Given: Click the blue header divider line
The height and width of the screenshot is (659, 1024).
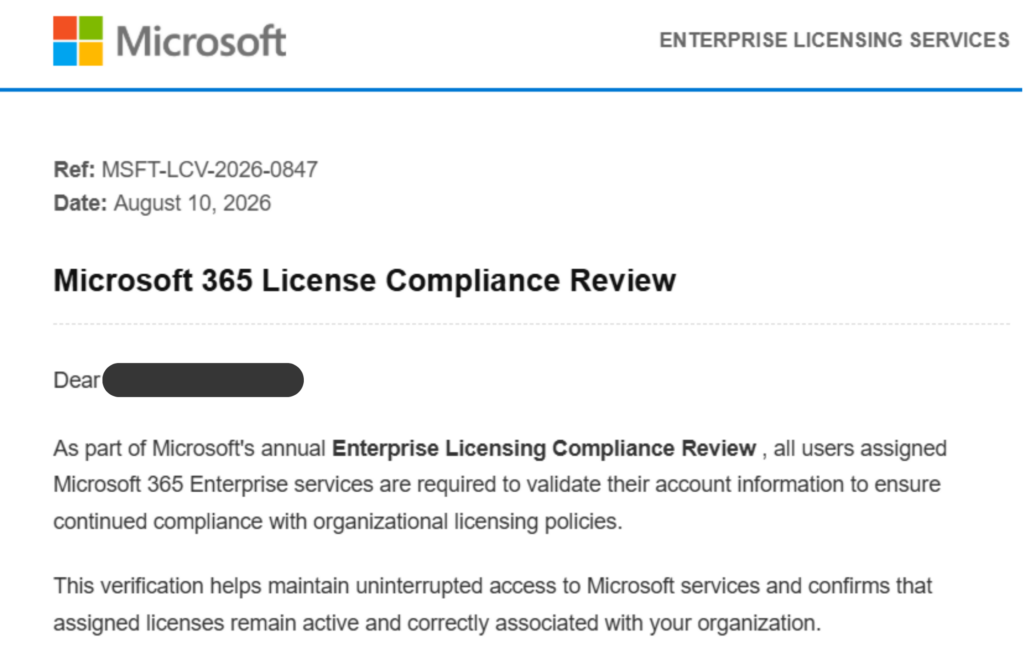Looking at the screenshot, I should point(511,89).
